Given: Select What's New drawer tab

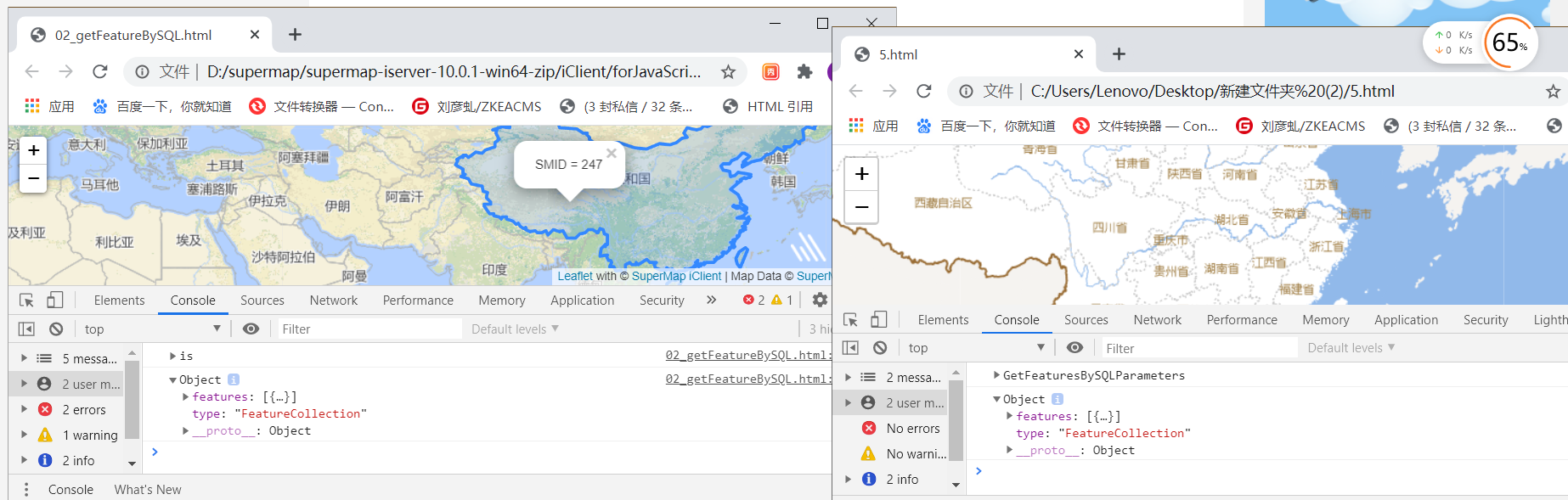Looking at the screenshot, I should pos(148,489).
